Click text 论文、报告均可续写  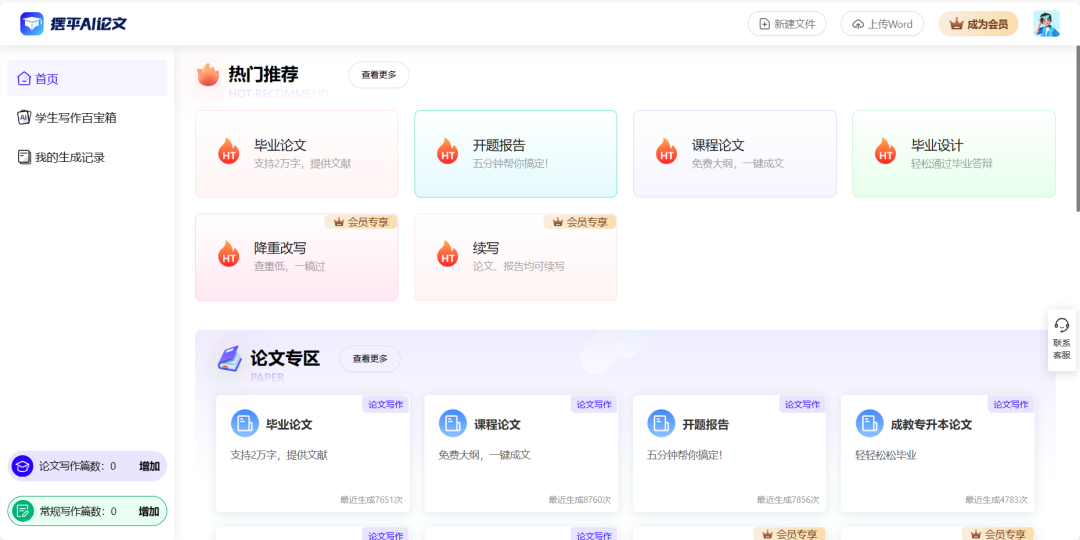coord(519,267)
